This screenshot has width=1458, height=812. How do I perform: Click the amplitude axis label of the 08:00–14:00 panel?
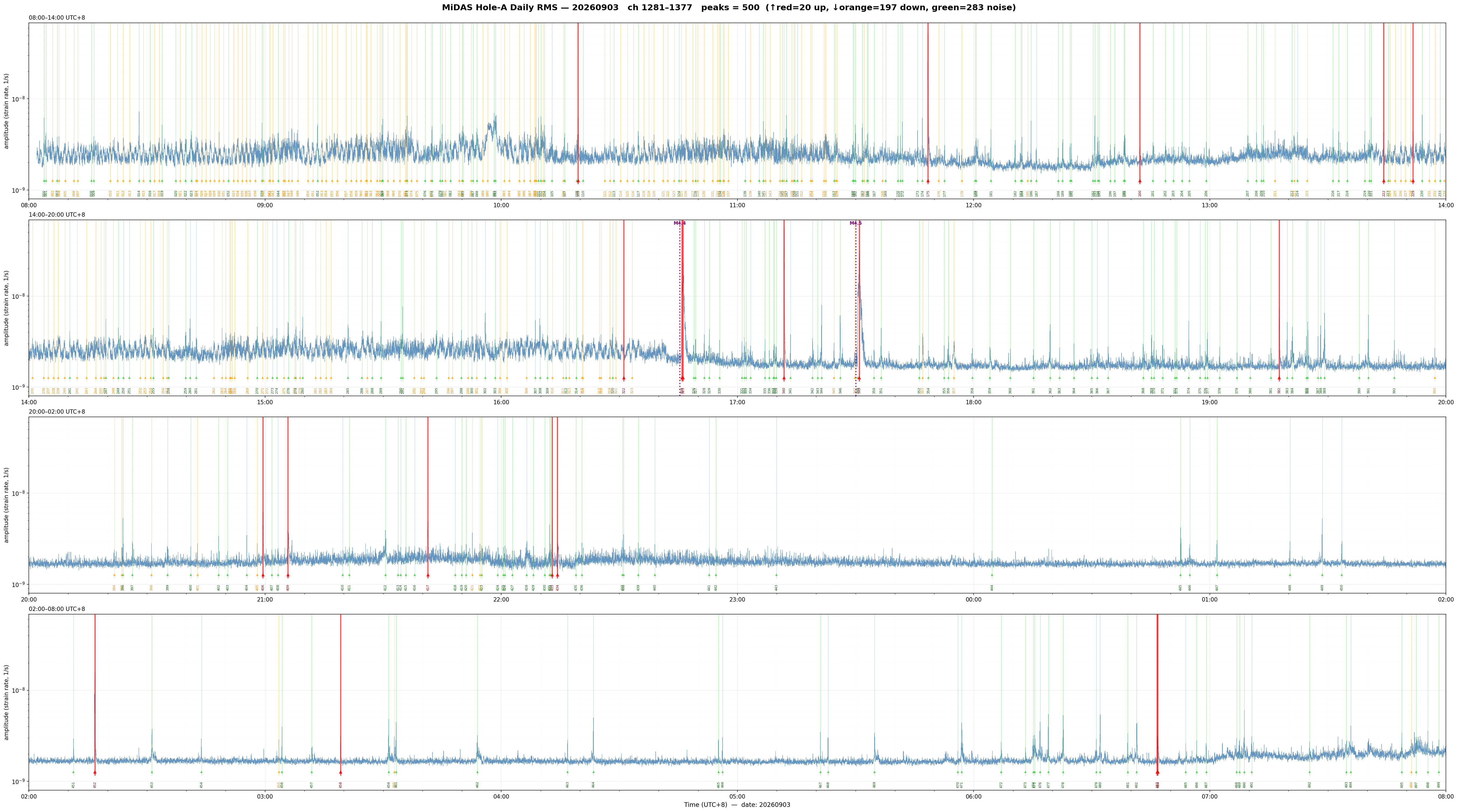pyautogui.click(x=7, y=111)
